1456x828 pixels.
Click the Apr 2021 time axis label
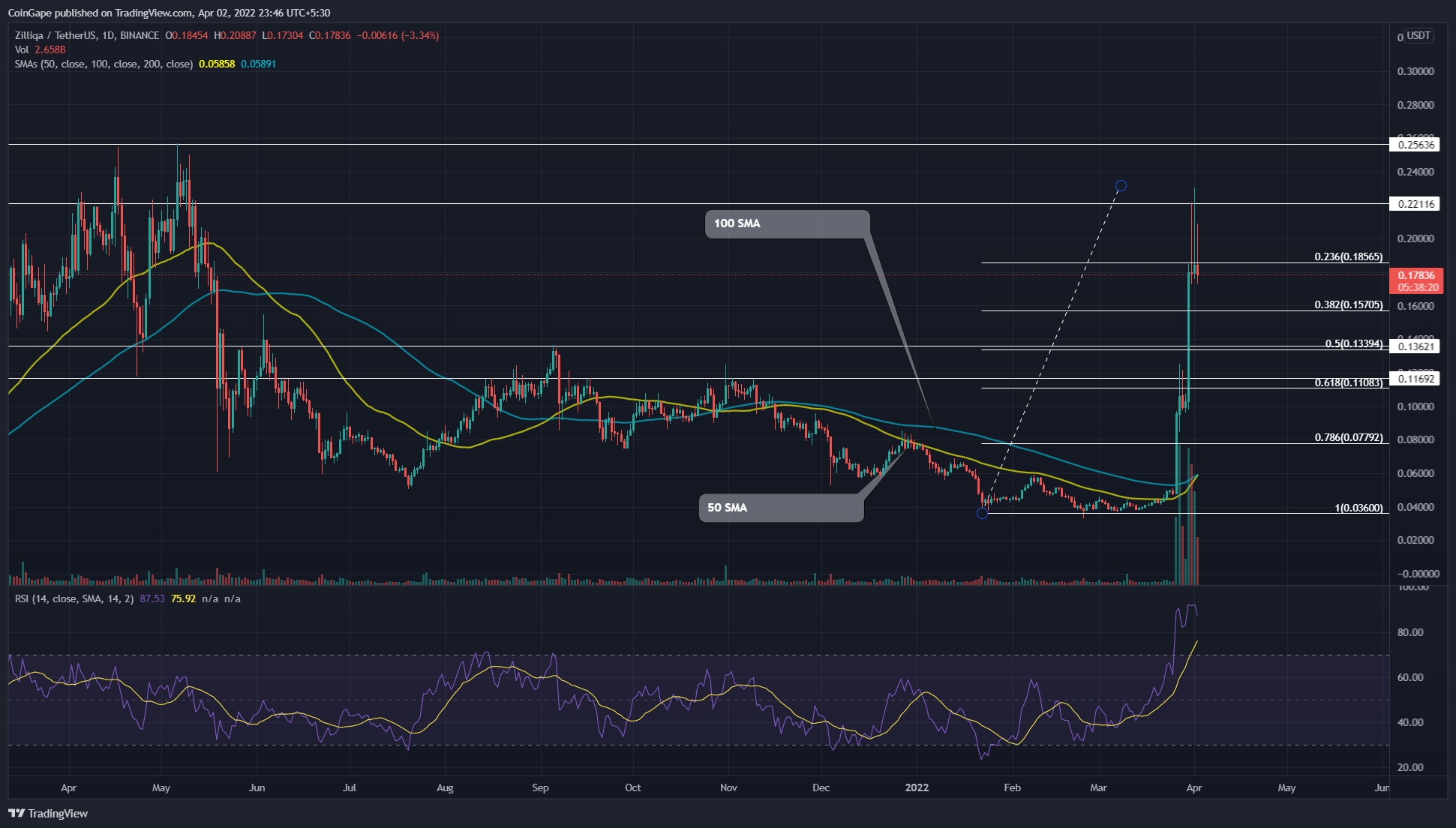point(68,787)
